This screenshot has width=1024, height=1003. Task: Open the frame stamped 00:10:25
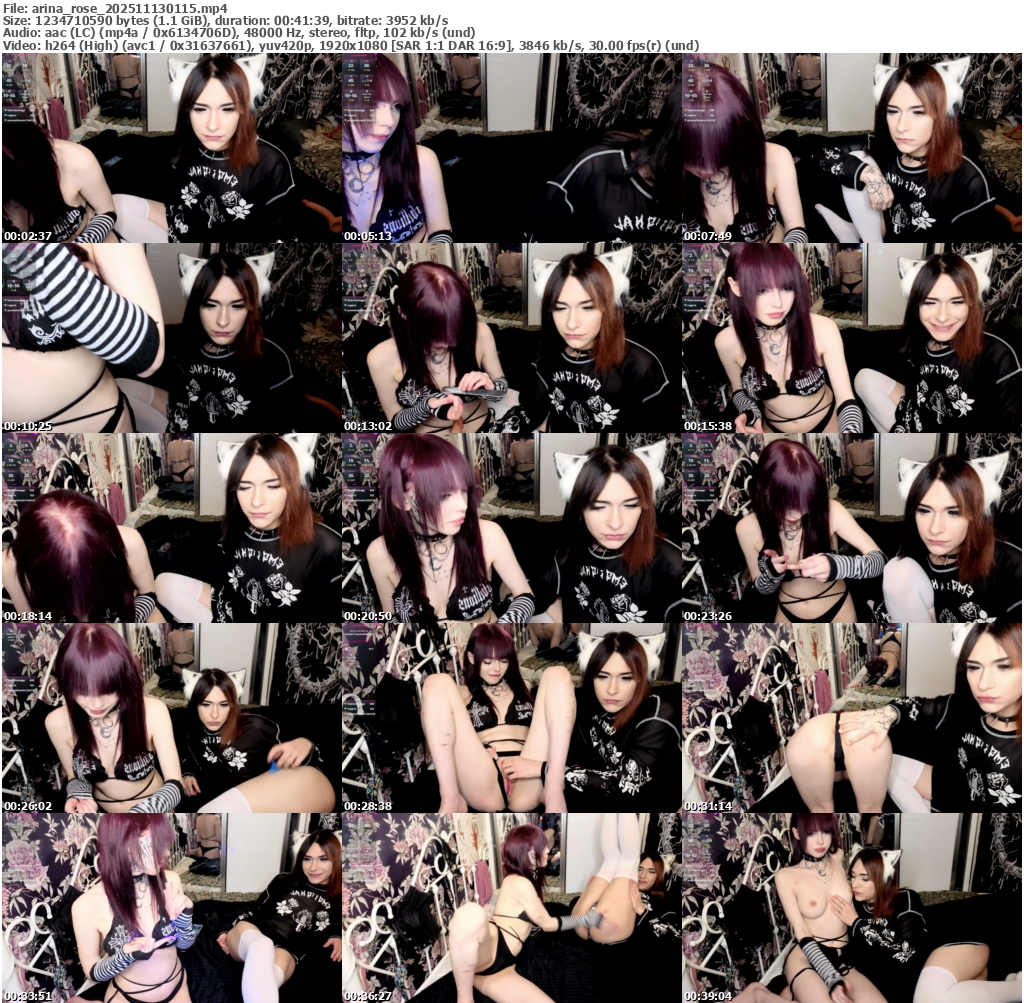[x=171, y=338]
